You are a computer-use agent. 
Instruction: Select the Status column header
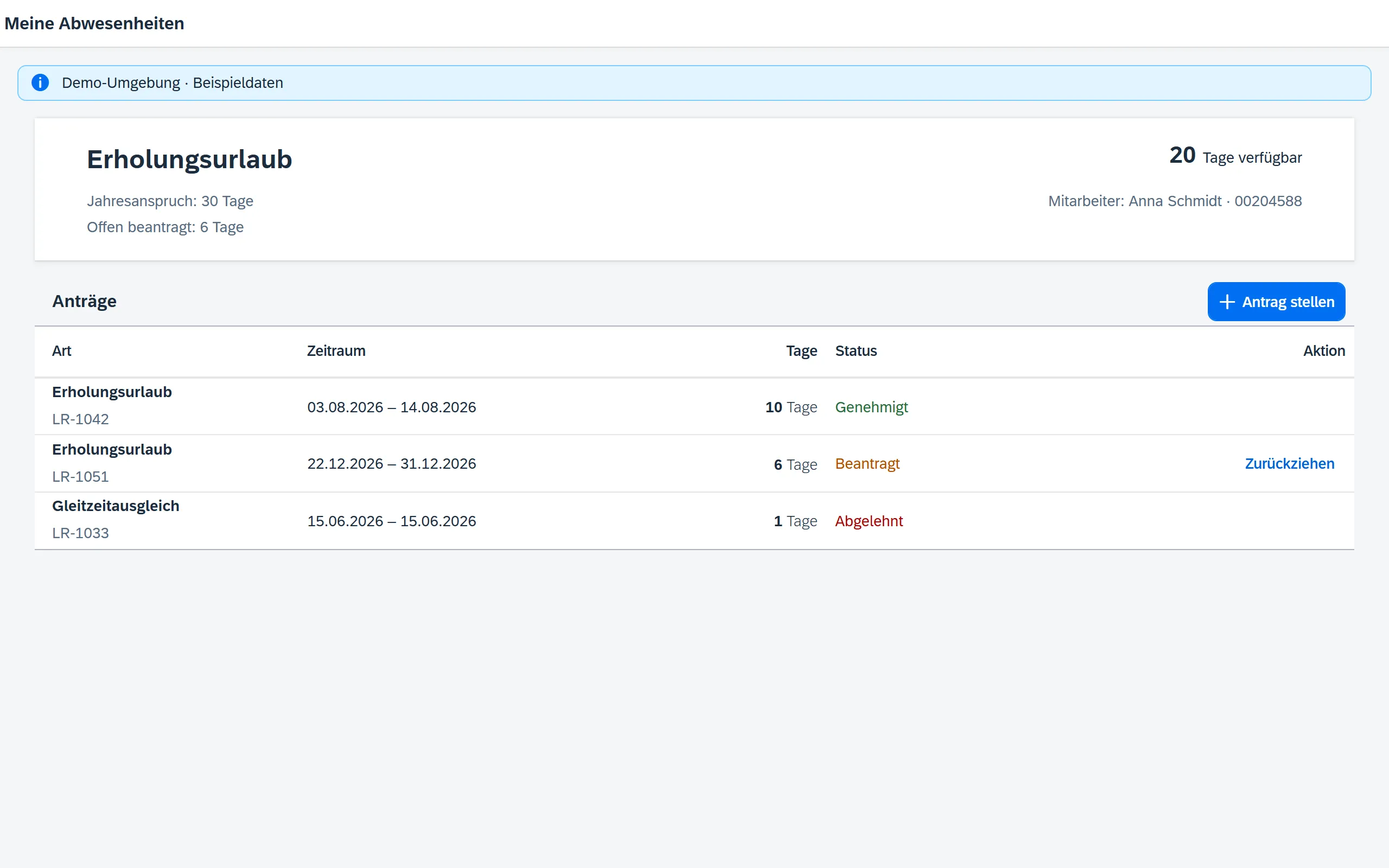856,351
